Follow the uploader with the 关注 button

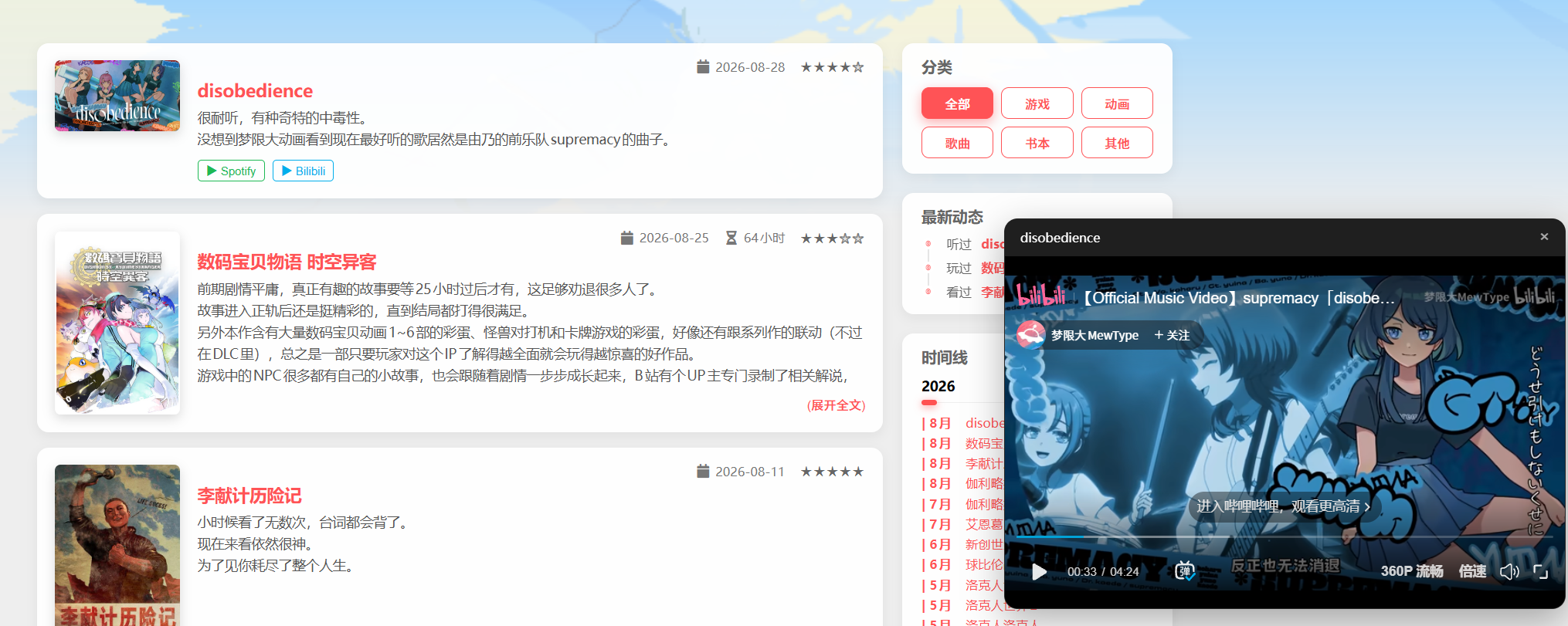(x=1172, y=335)
